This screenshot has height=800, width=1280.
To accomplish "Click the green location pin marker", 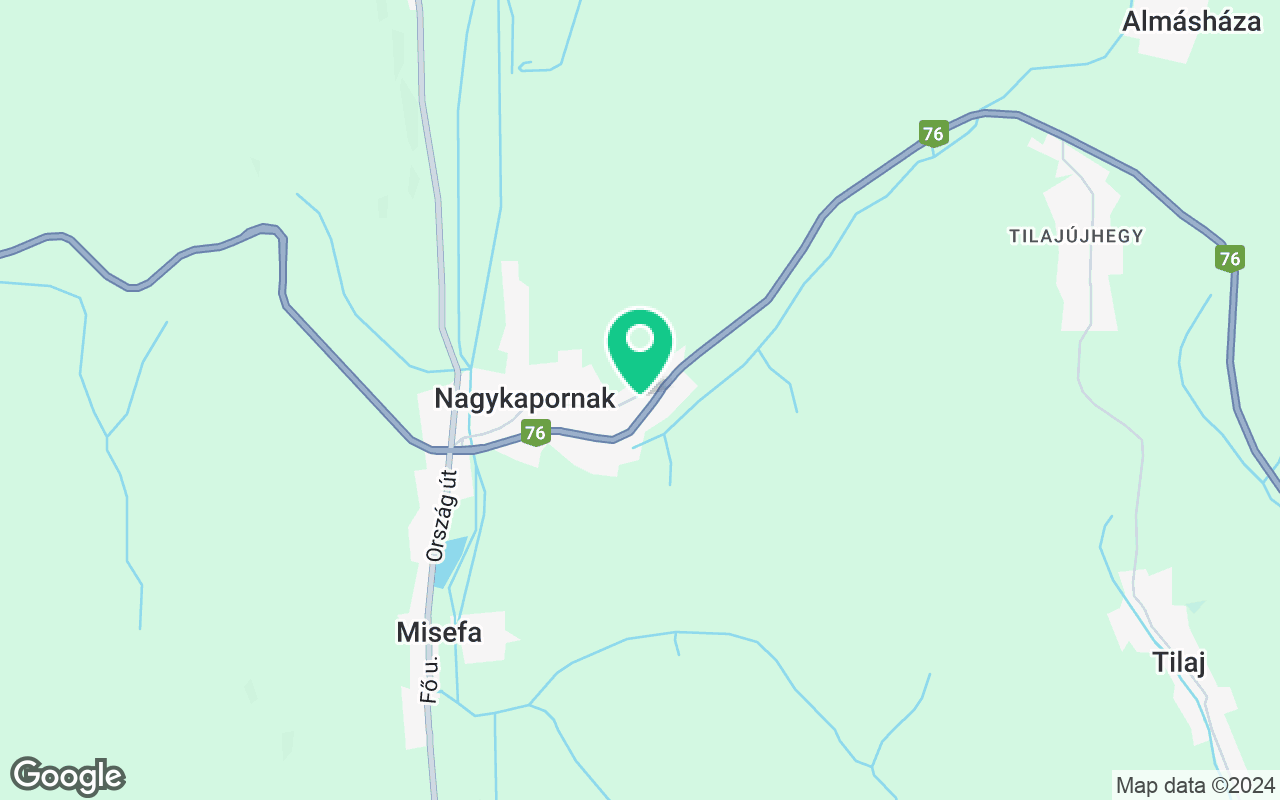I will tap(640, 351).
